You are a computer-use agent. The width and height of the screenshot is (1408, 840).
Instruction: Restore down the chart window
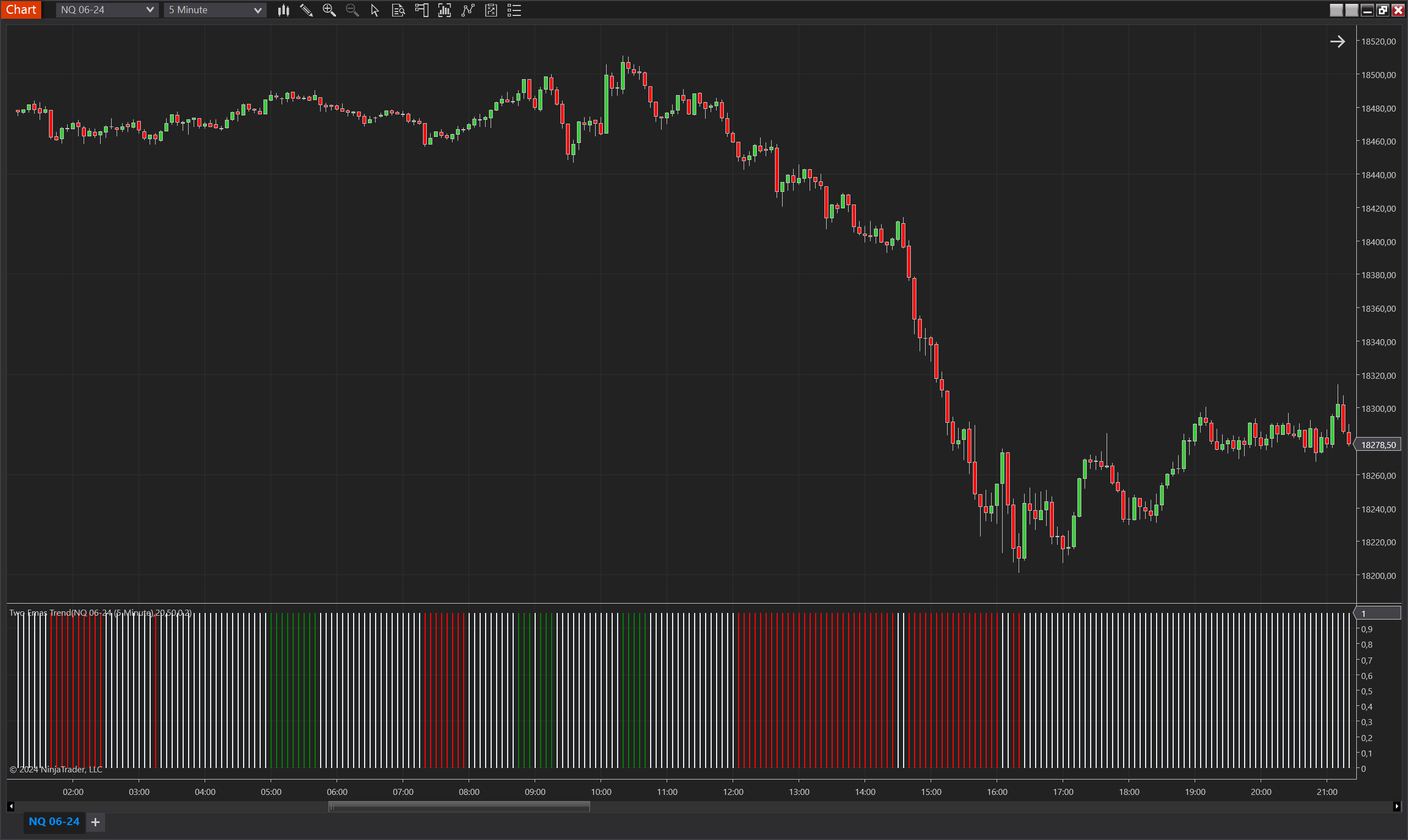tap(1383, 10)
